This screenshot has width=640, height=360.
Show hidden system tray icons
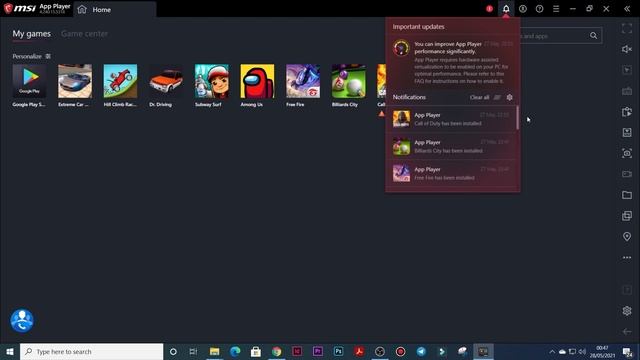552,351
